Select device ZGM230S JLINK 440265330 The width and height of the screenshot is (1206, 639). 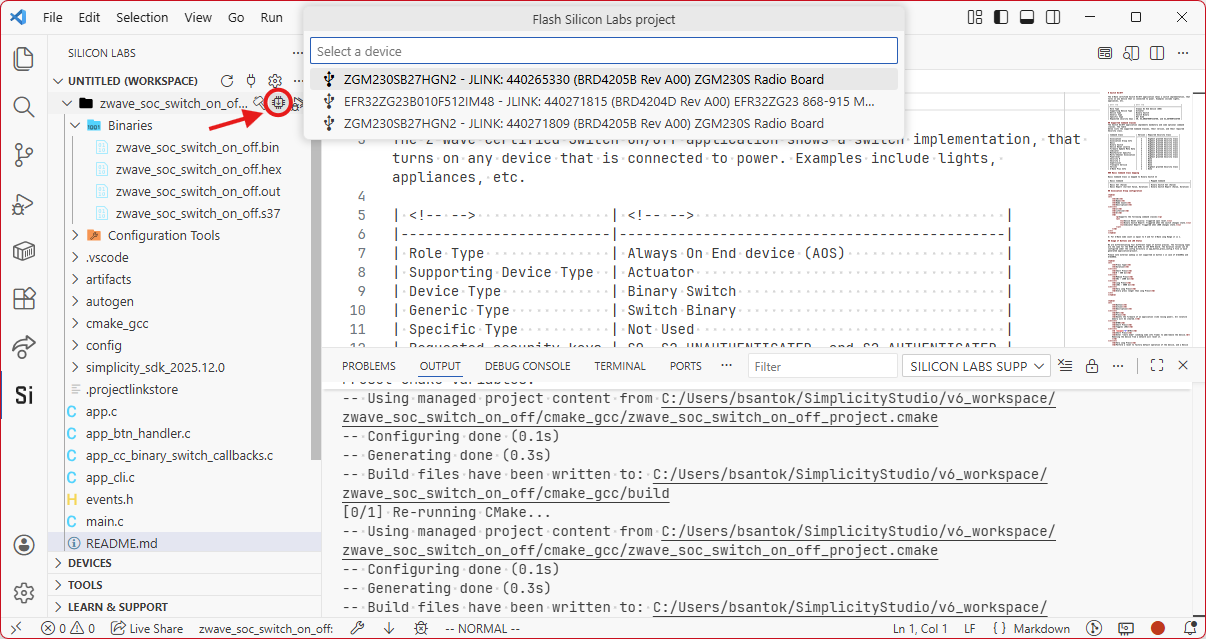point(604,79)
